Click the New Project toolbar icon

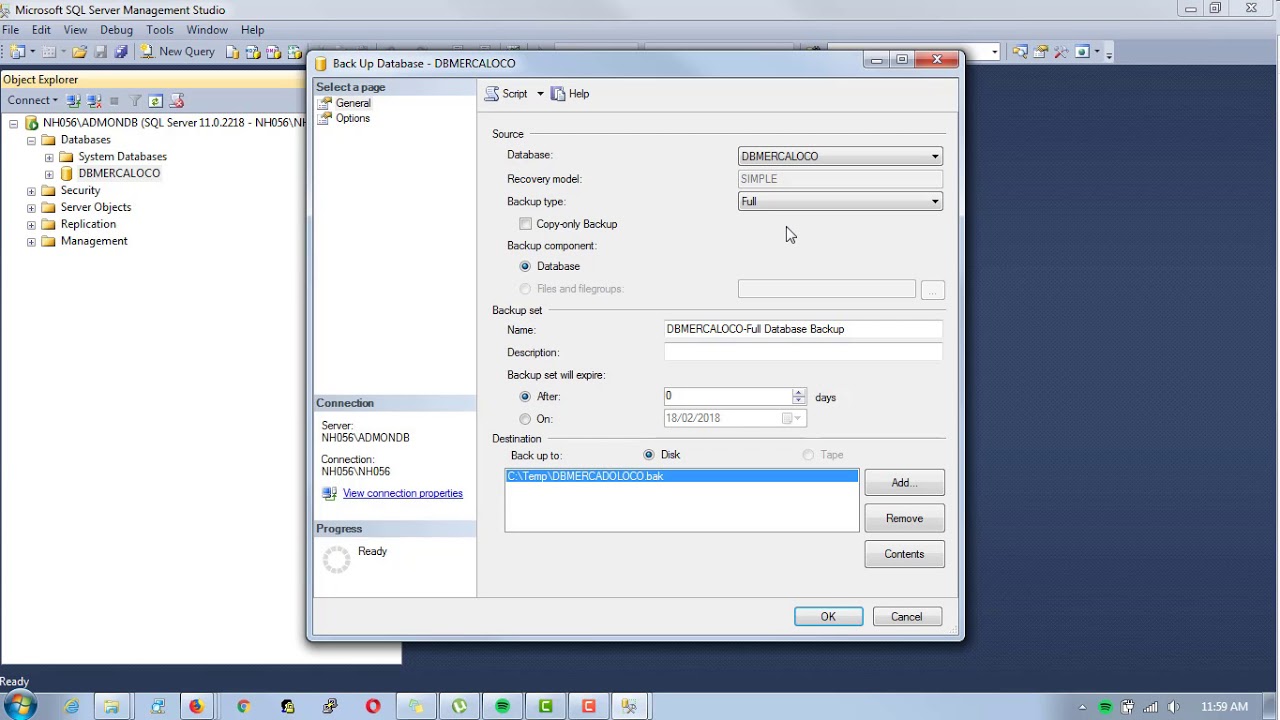17,51
